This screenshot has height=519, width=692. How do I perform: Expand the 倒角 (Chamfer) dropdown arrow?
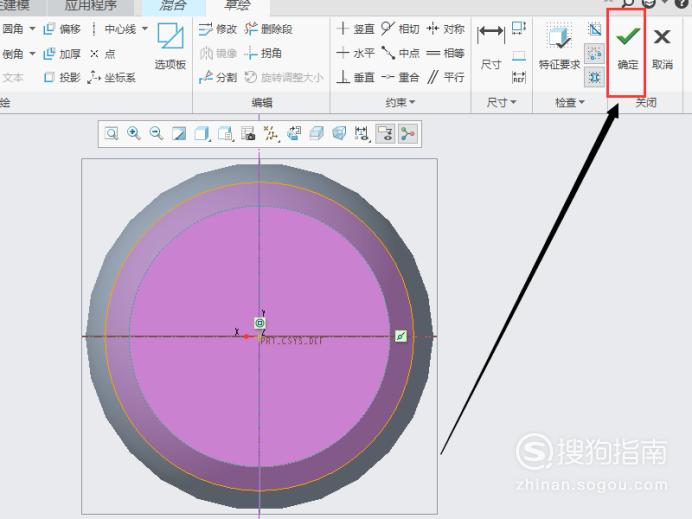tap(32, 54)
